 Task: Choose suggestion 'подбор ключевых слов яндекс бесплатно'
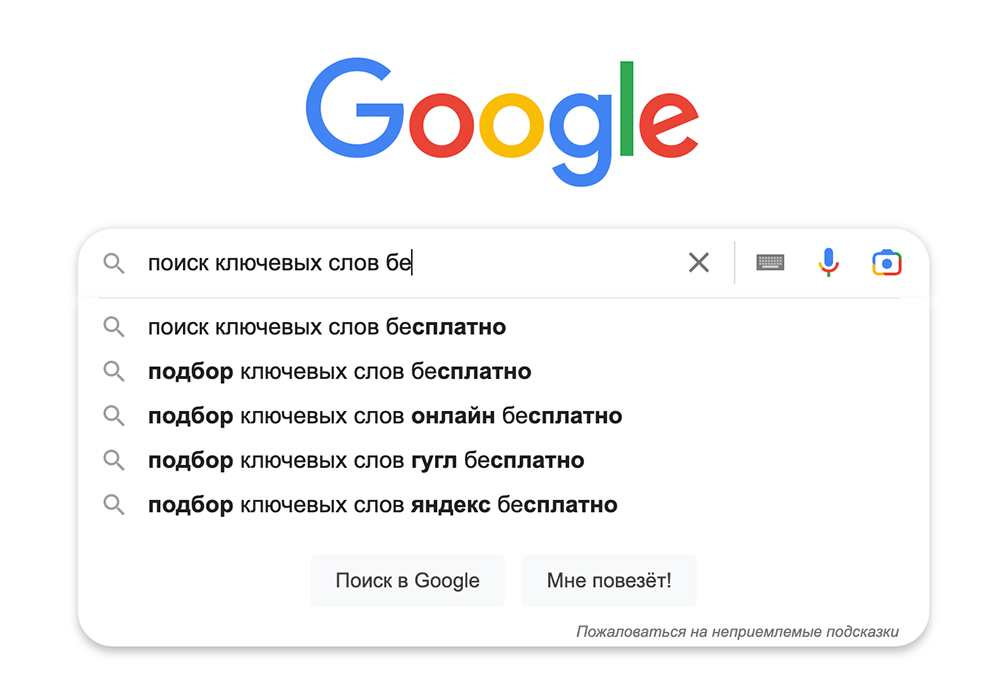[x=382, y=505]
